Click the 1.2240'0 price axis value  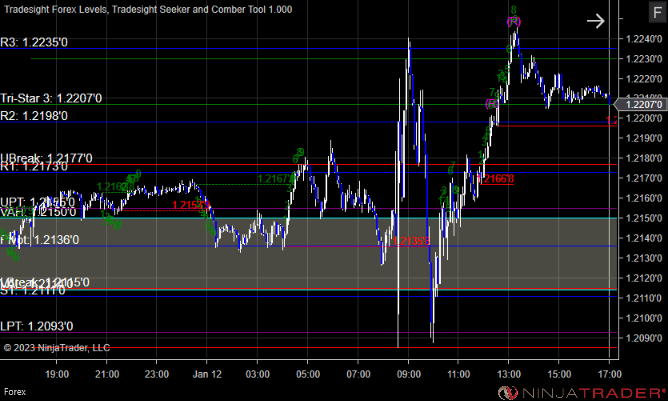point(644,39)
